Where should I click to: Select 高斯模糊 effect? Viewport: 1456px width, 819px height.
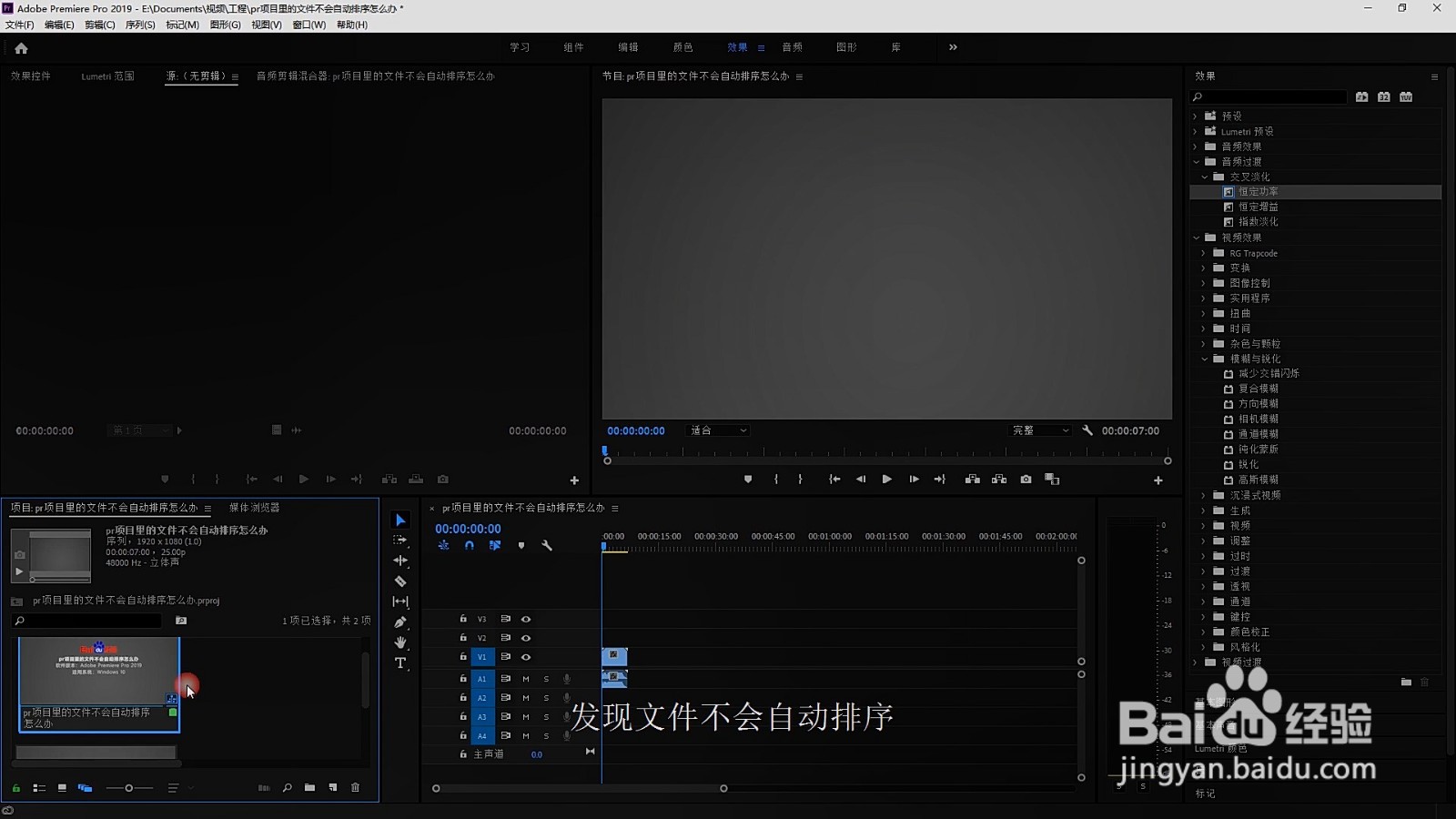pos(1258,480)
